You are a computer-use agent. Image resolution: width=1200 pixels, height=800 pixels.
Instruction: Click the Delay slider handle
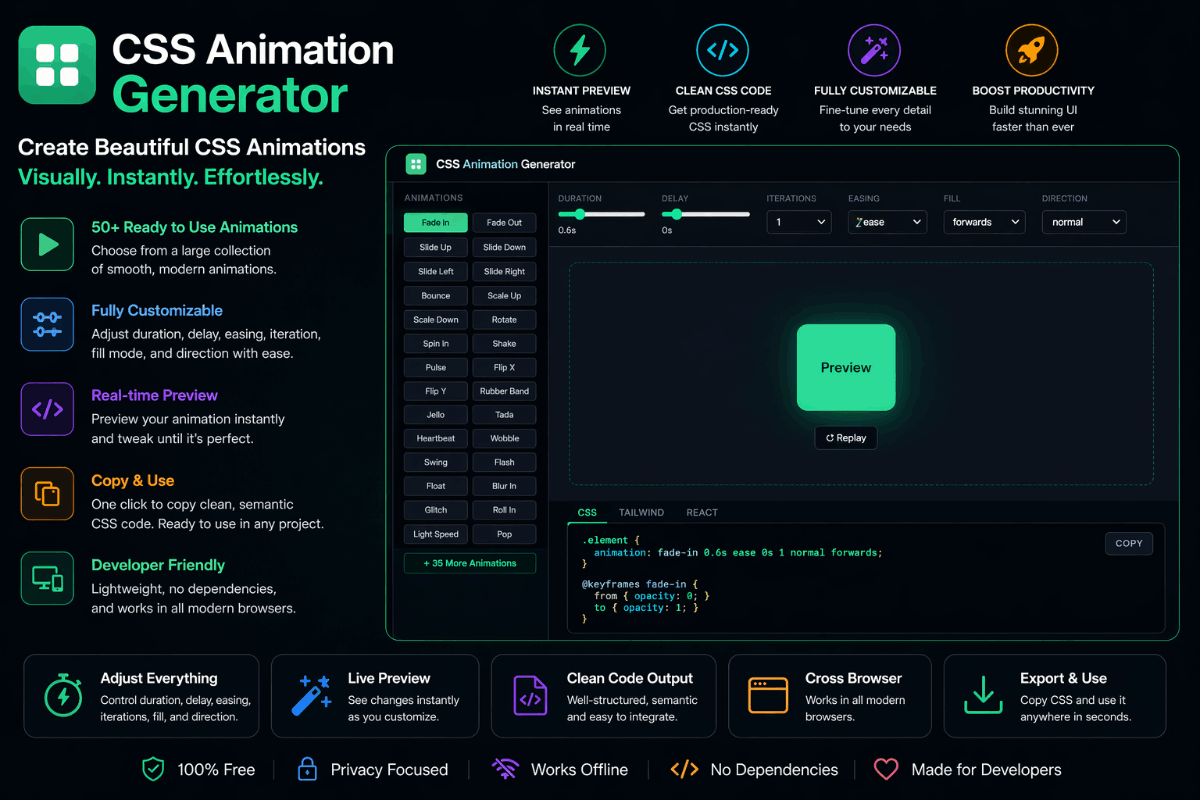click(x=677, y=214)
